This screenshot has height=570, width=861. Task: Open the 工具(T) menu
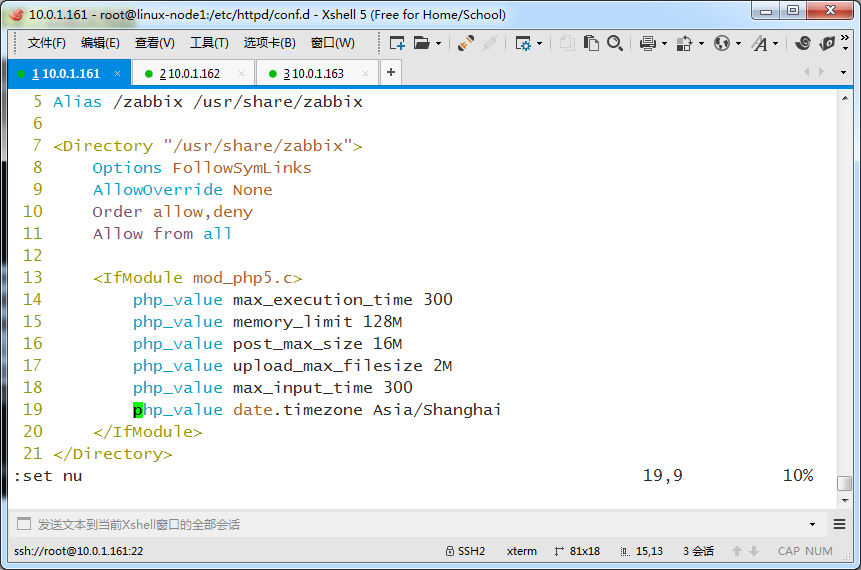pyautogui.click(x=209, y=43)
